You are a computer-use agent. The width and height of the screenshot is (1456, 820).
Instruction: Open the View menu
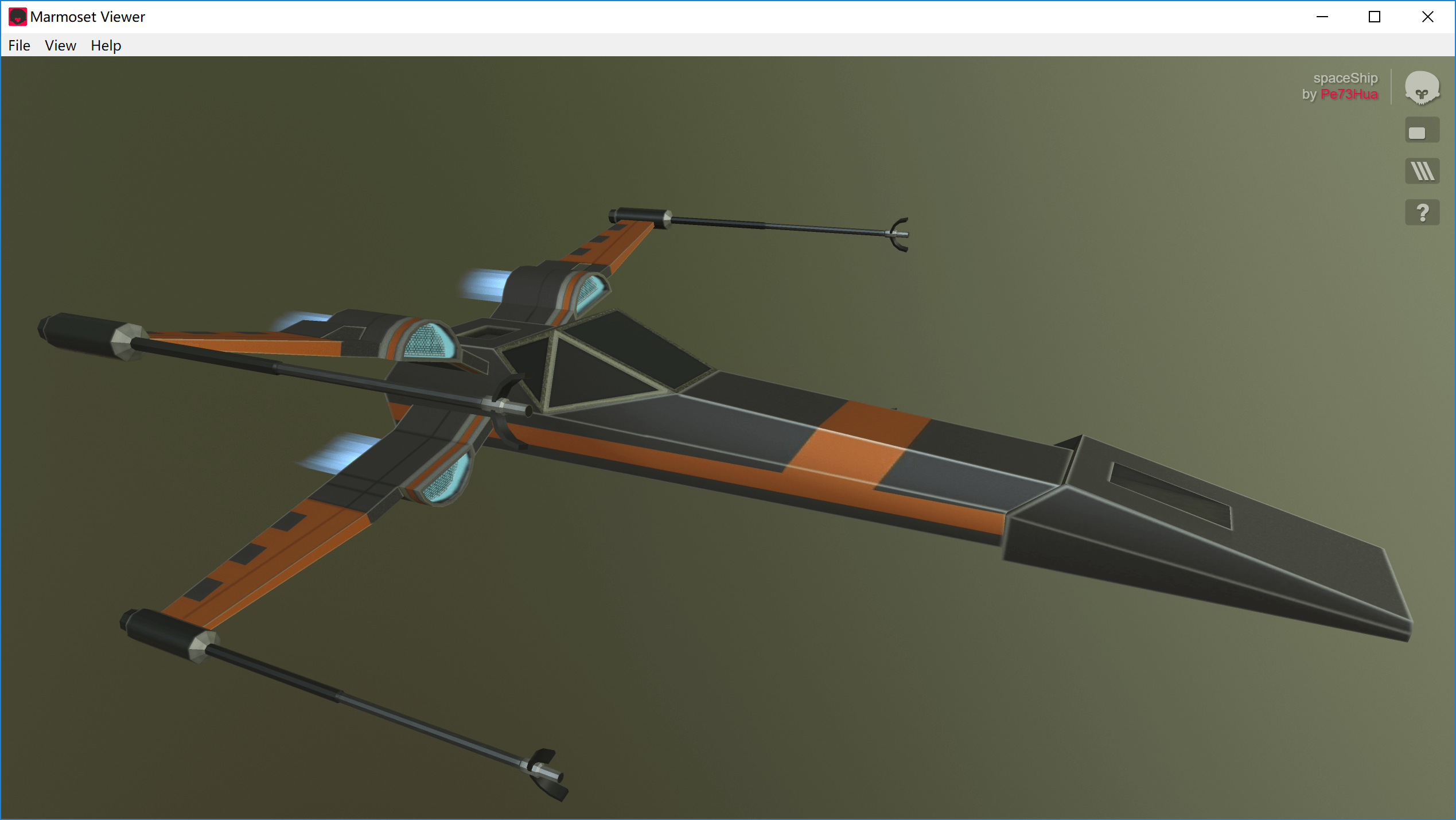point(60,45)
